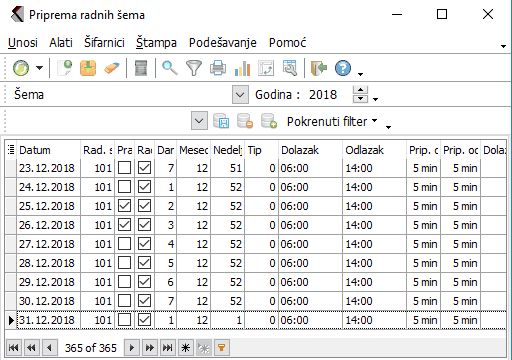Go to first record in navigator

coord(14,348)
